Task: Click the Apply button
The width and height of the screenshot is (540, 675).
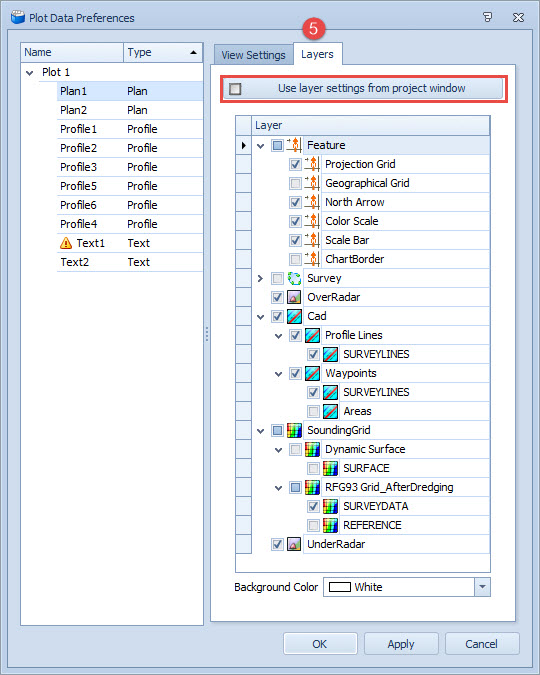Action: click(x=401, y=644)
